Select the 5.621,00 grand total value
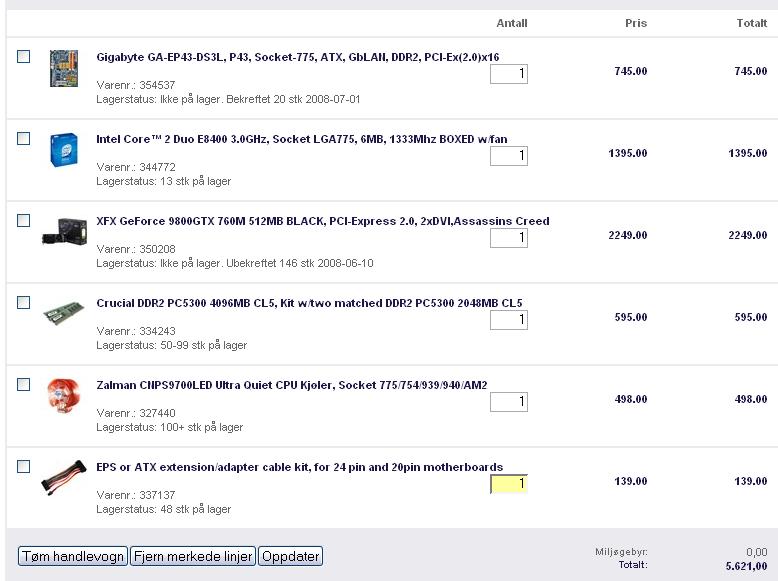The height and width of the screenshot is (581, 778). (x=746, y=566)
